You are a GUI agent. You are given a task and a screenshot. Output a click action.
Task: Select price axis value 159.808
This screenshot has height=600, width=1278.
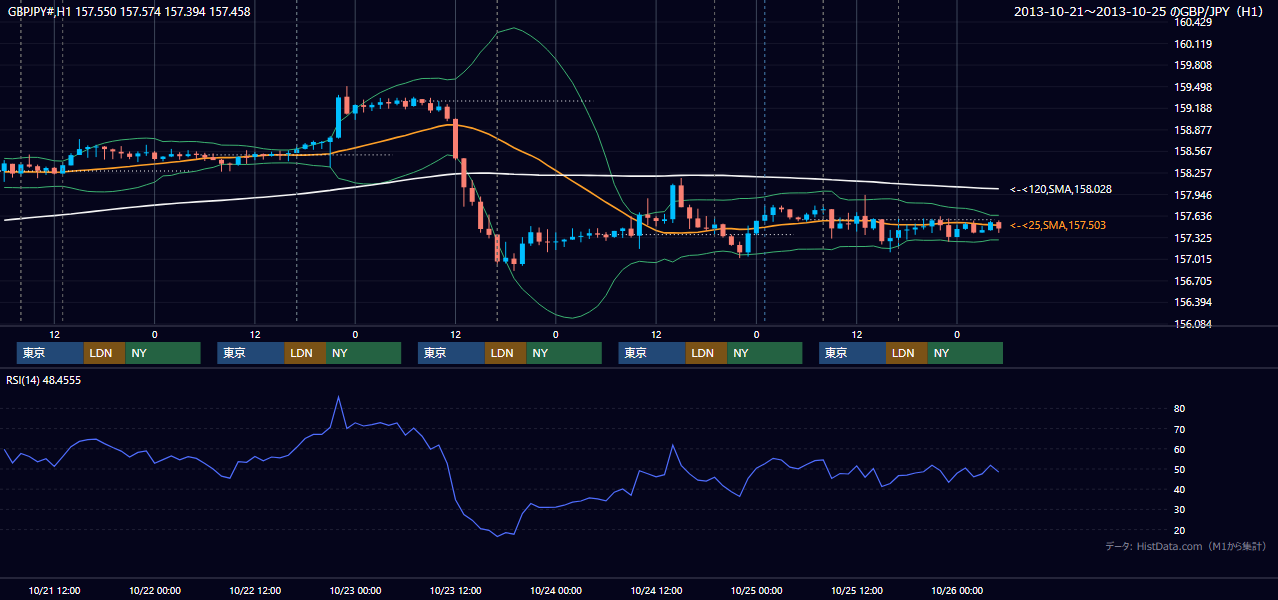[x=1194, y=66]
